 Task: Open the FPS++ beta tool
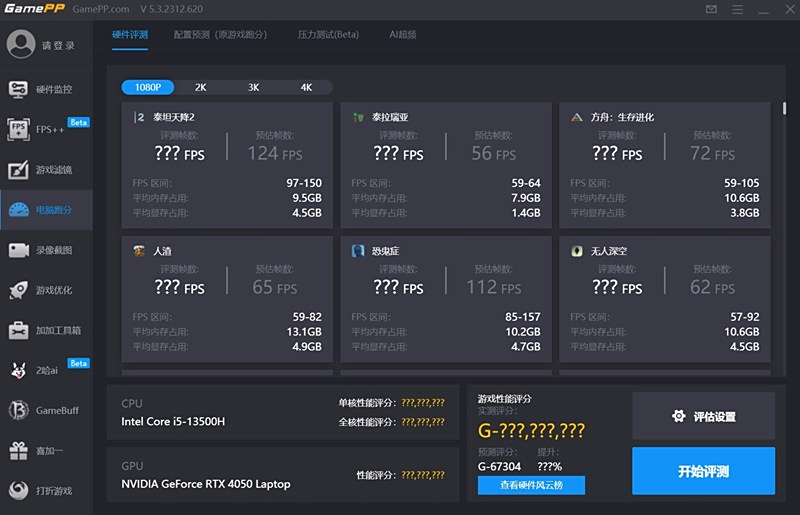[x=19, y=129]
